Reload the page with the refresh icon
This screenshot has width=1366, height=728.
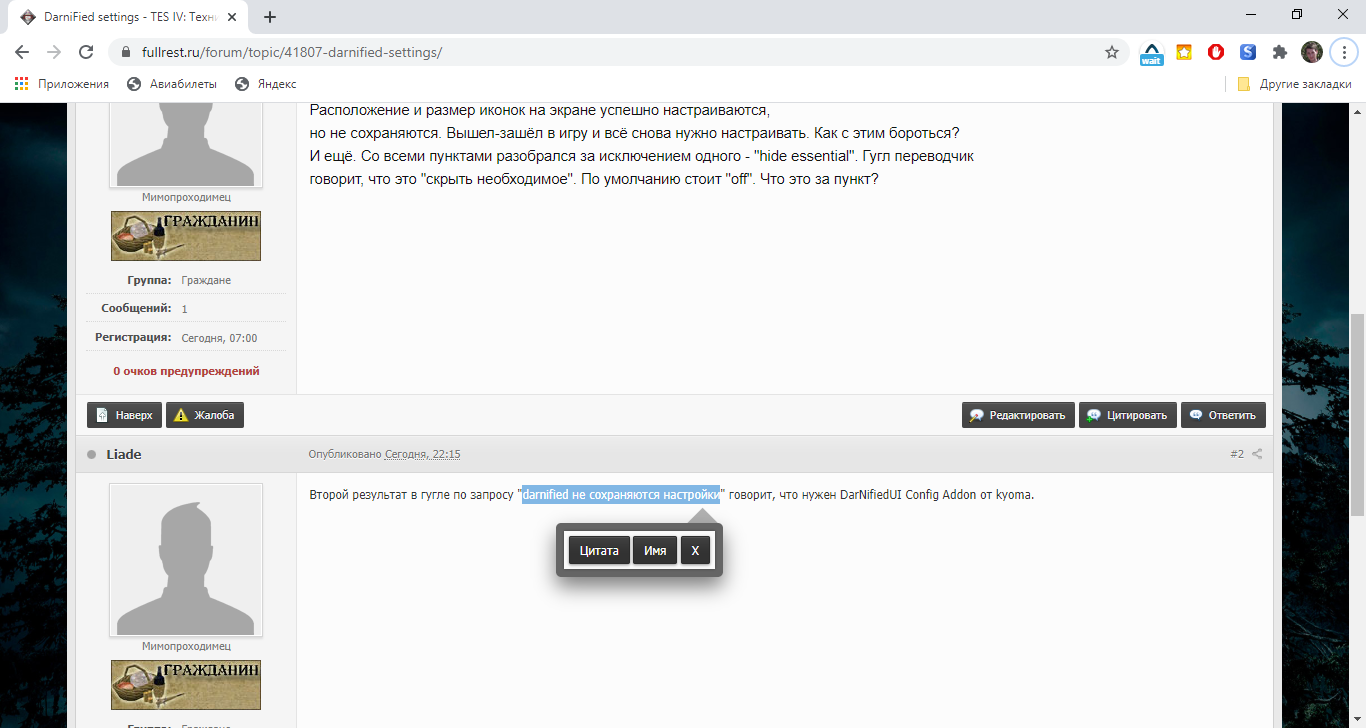[86, 52]
